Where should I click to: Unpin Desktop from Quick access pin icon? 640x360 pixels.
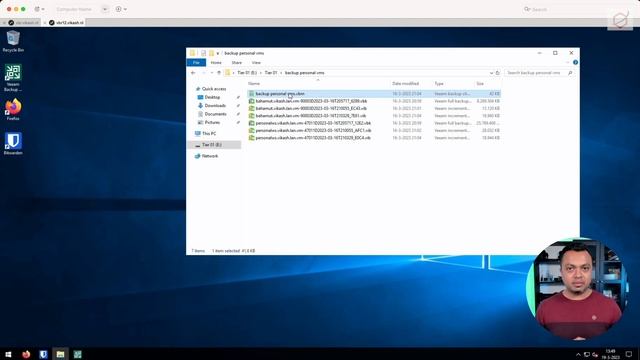pos(238,97)
